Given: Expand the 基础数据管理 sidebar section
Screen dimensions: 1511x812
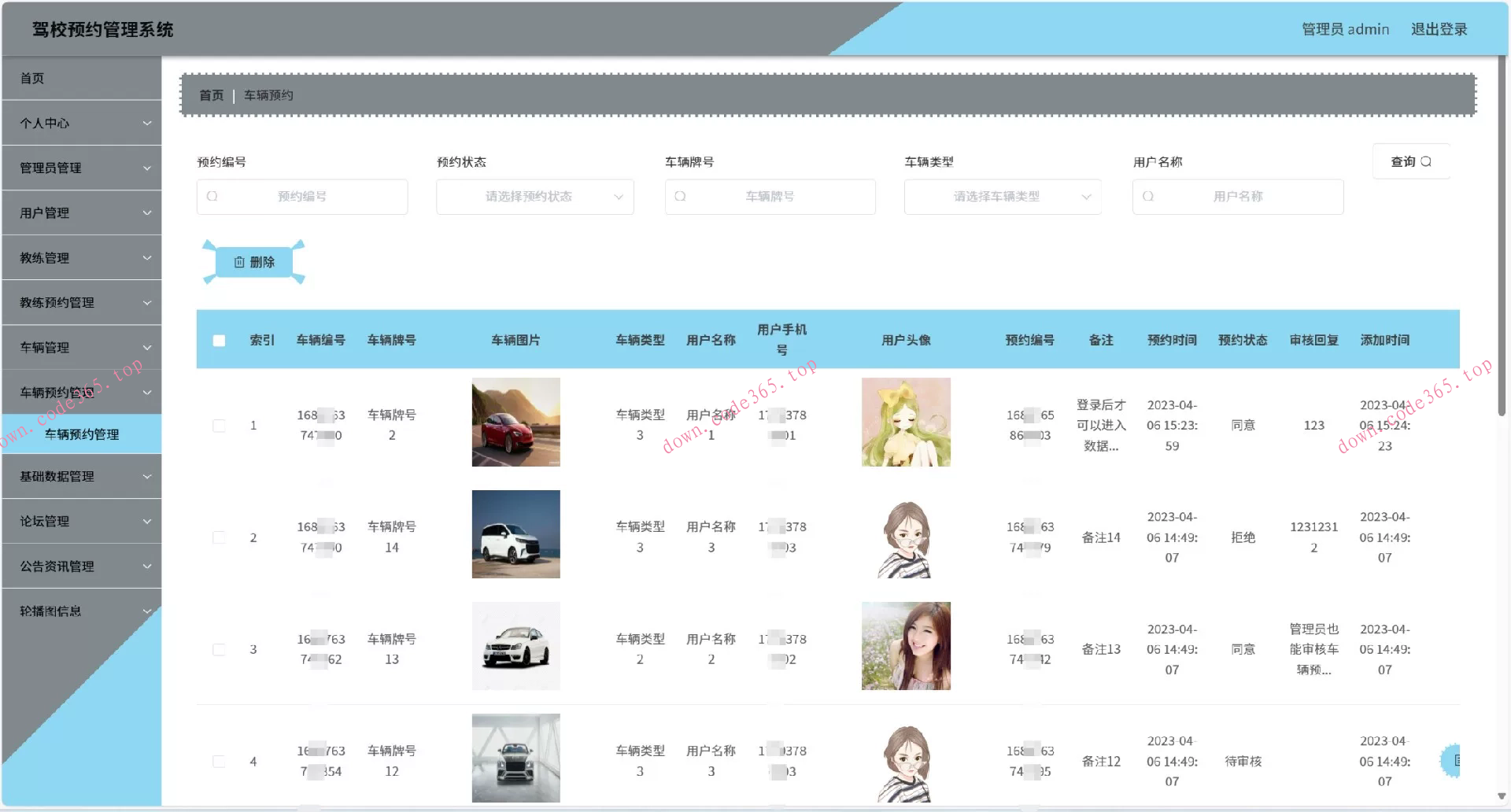Looking at the screenshot, I should pyautogui.click(x=81, y=475).
